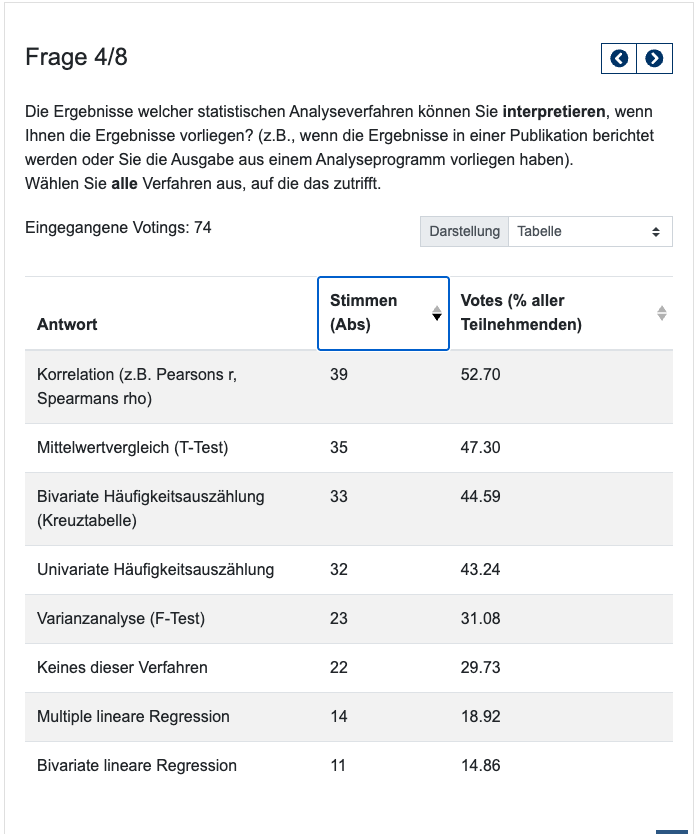Select the Mittelwertvergleich (T-Test) row
696x834 pixels.
tap(132, 447)
